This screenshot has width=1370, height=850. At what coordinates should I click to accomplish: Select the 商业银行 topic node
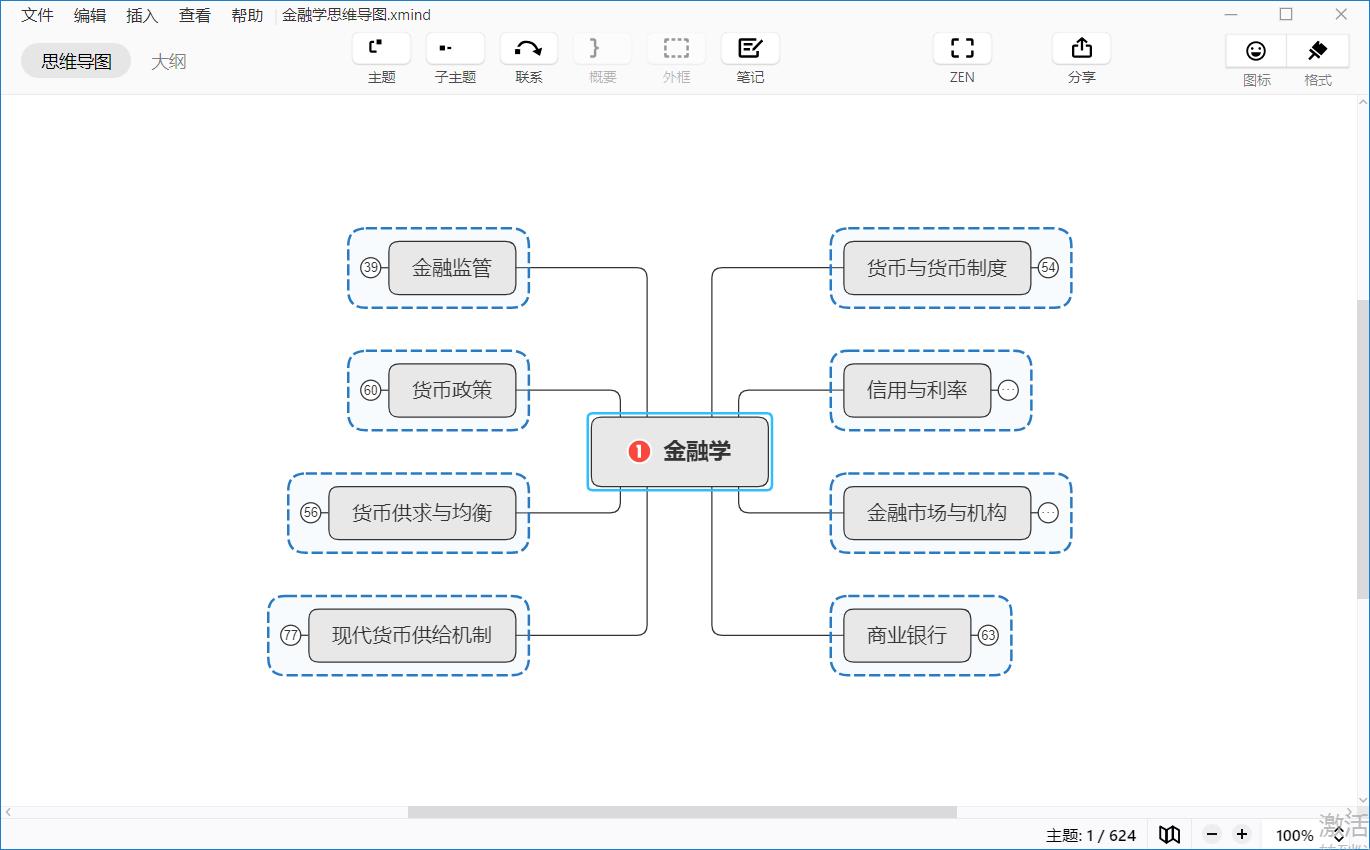(x=907, y=635)
